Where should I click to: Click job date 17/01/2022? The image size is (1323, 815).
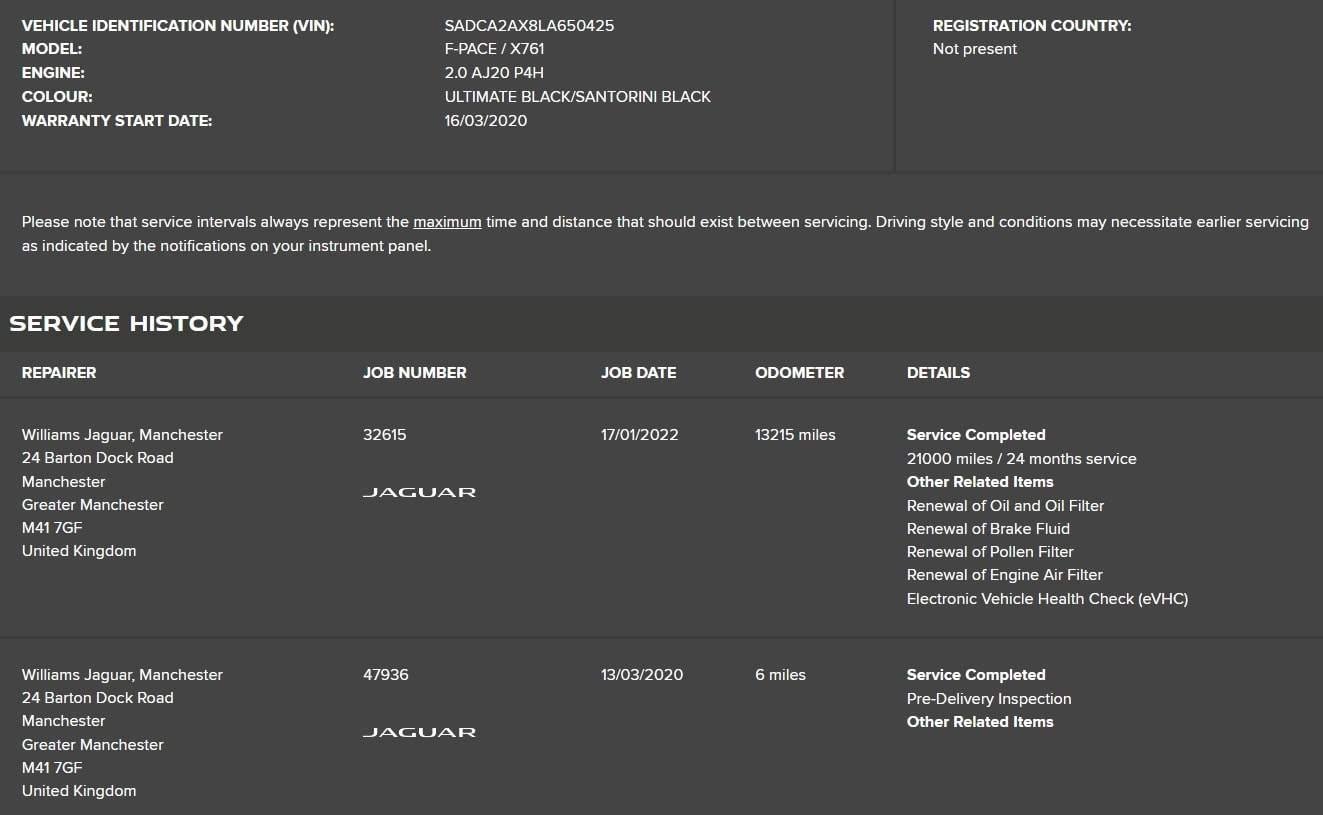640,435
